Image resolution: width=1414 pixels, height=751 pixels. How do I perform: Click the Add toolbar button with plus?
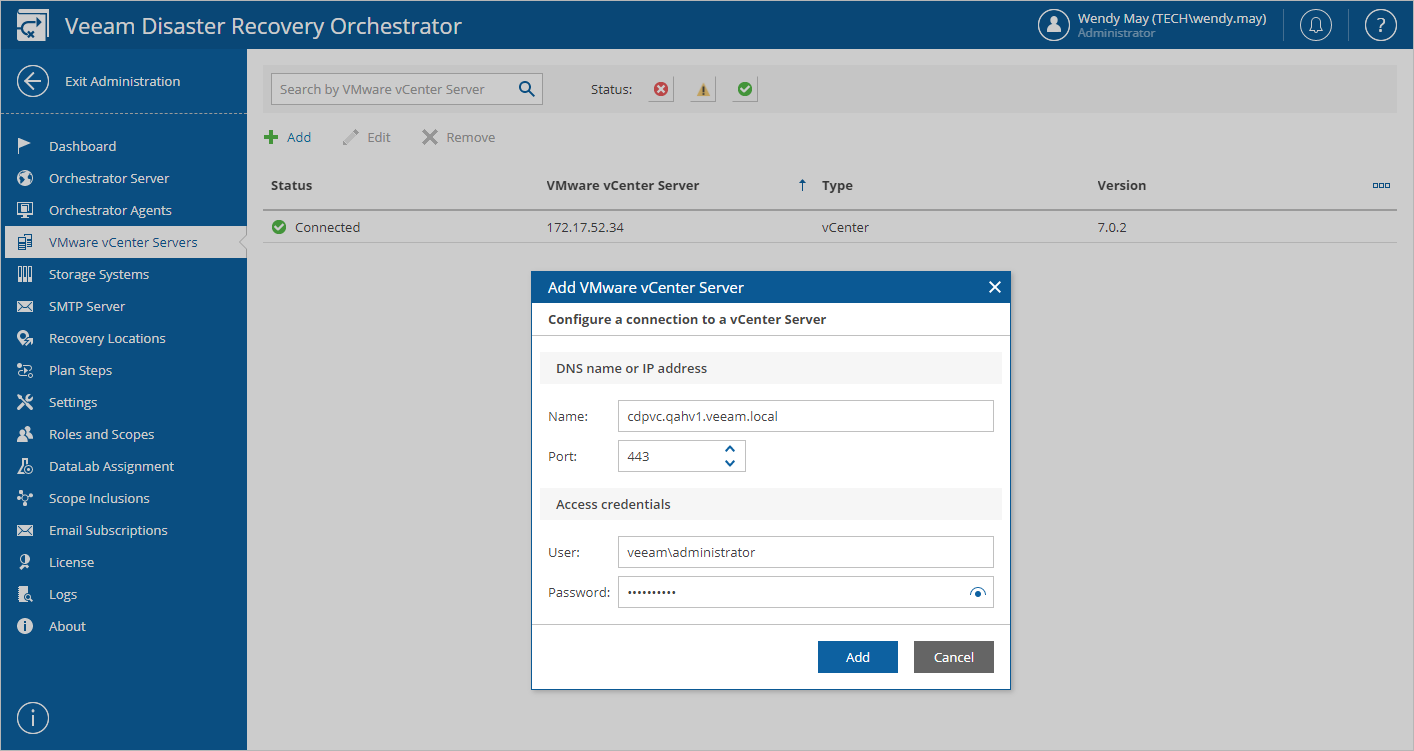[288, 137]
